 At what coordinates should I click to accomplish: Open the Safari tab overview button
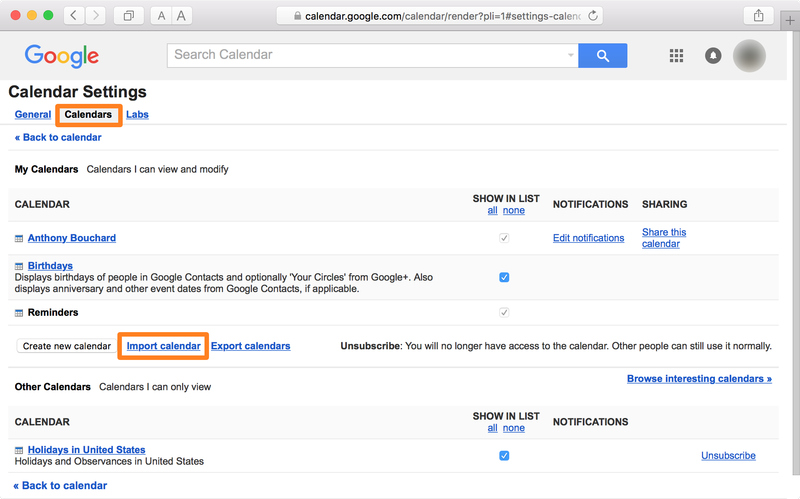tap(129, 15)
